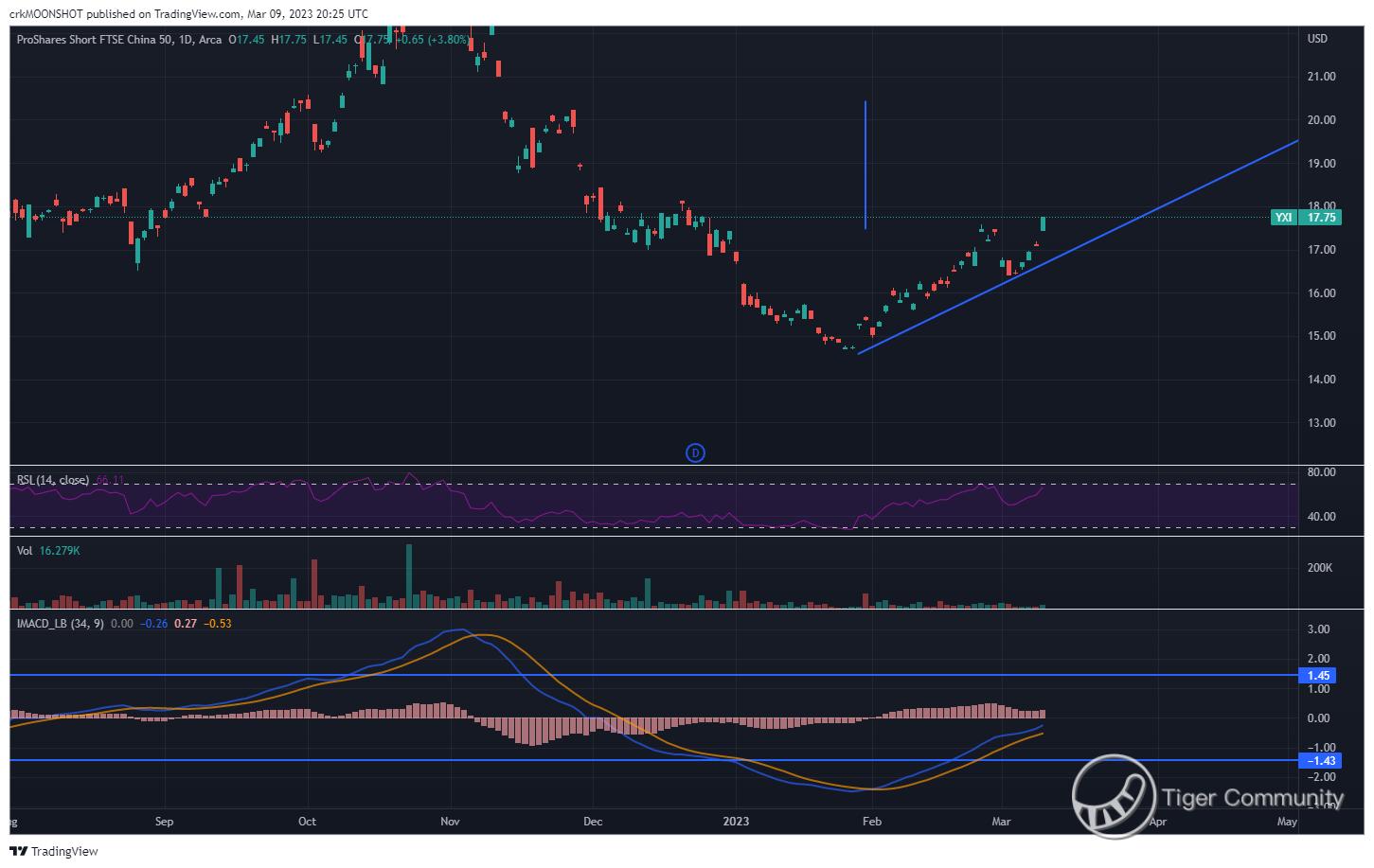This screenshot has height=868, width=1374.
Task: Select the Vol indicator legend label
Action: [x=25, y=550]
